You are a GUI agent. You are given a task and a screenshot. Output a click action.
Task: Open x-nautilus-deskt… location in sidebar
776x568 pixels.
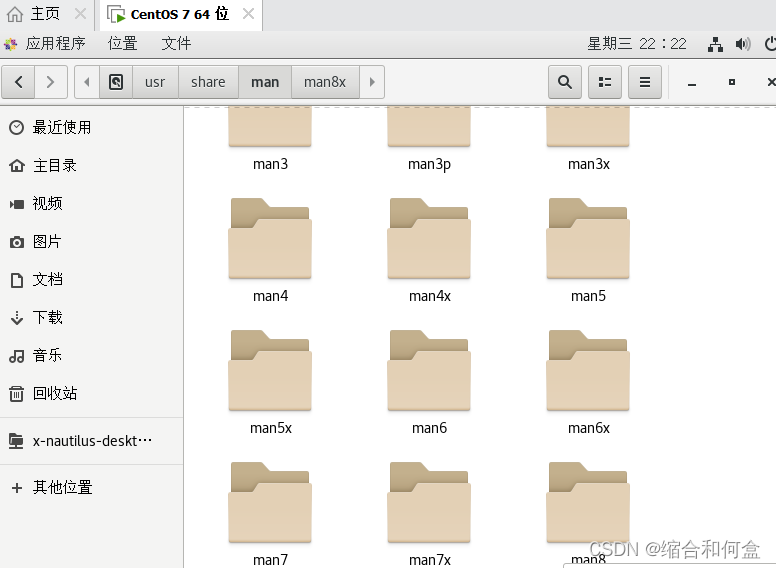(92, 440)
